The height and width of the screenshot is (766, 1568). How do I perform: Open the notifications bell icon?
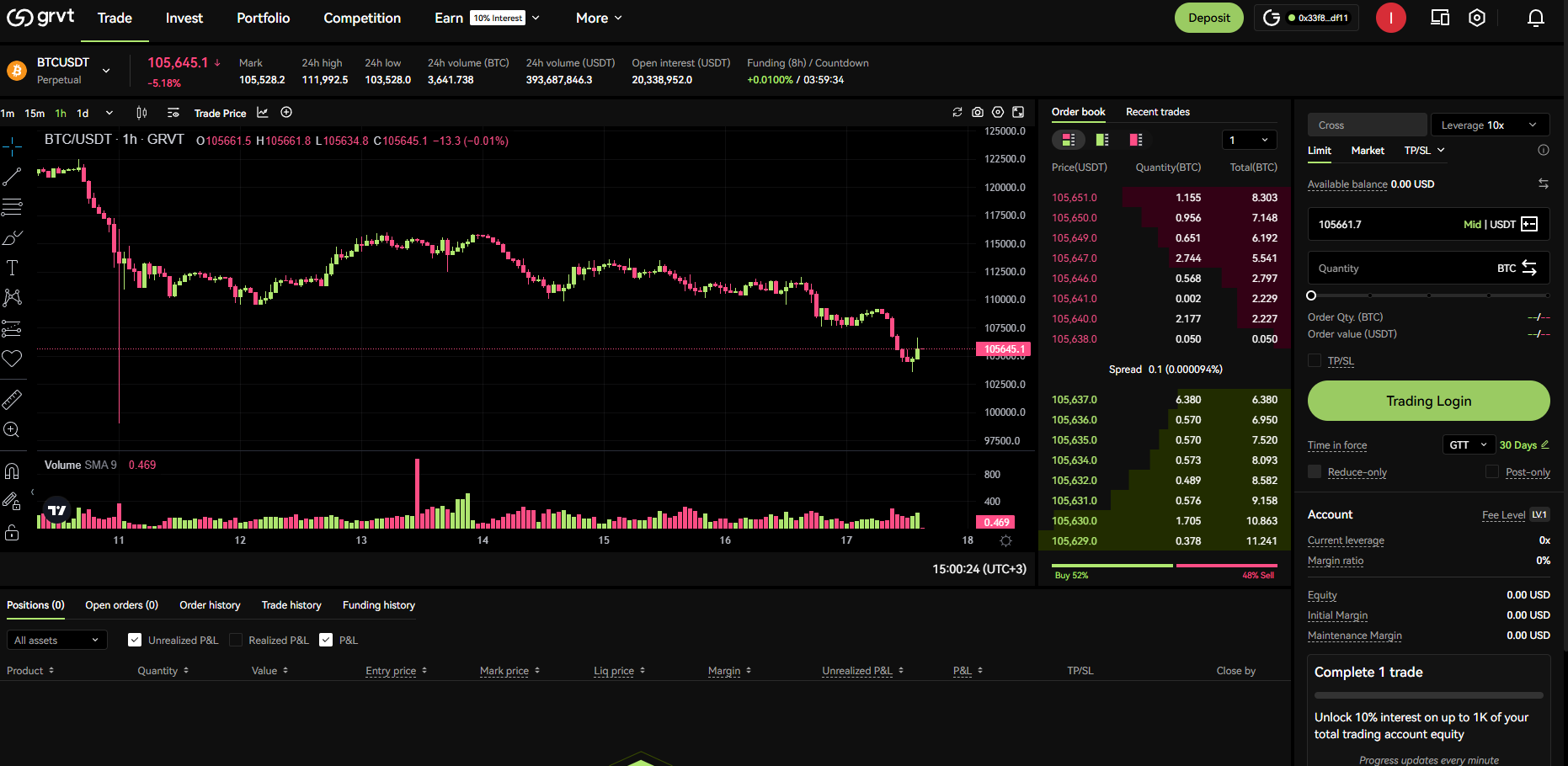[x=1535, y=18]
